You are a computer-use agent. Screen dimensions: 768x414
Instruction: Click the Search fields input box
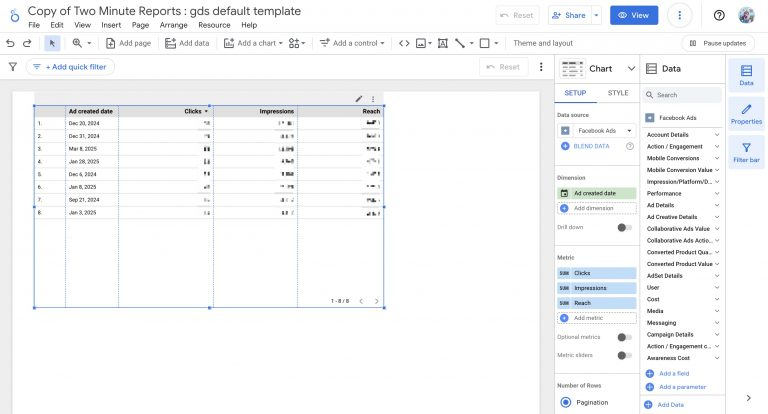(x=685, y=95)
